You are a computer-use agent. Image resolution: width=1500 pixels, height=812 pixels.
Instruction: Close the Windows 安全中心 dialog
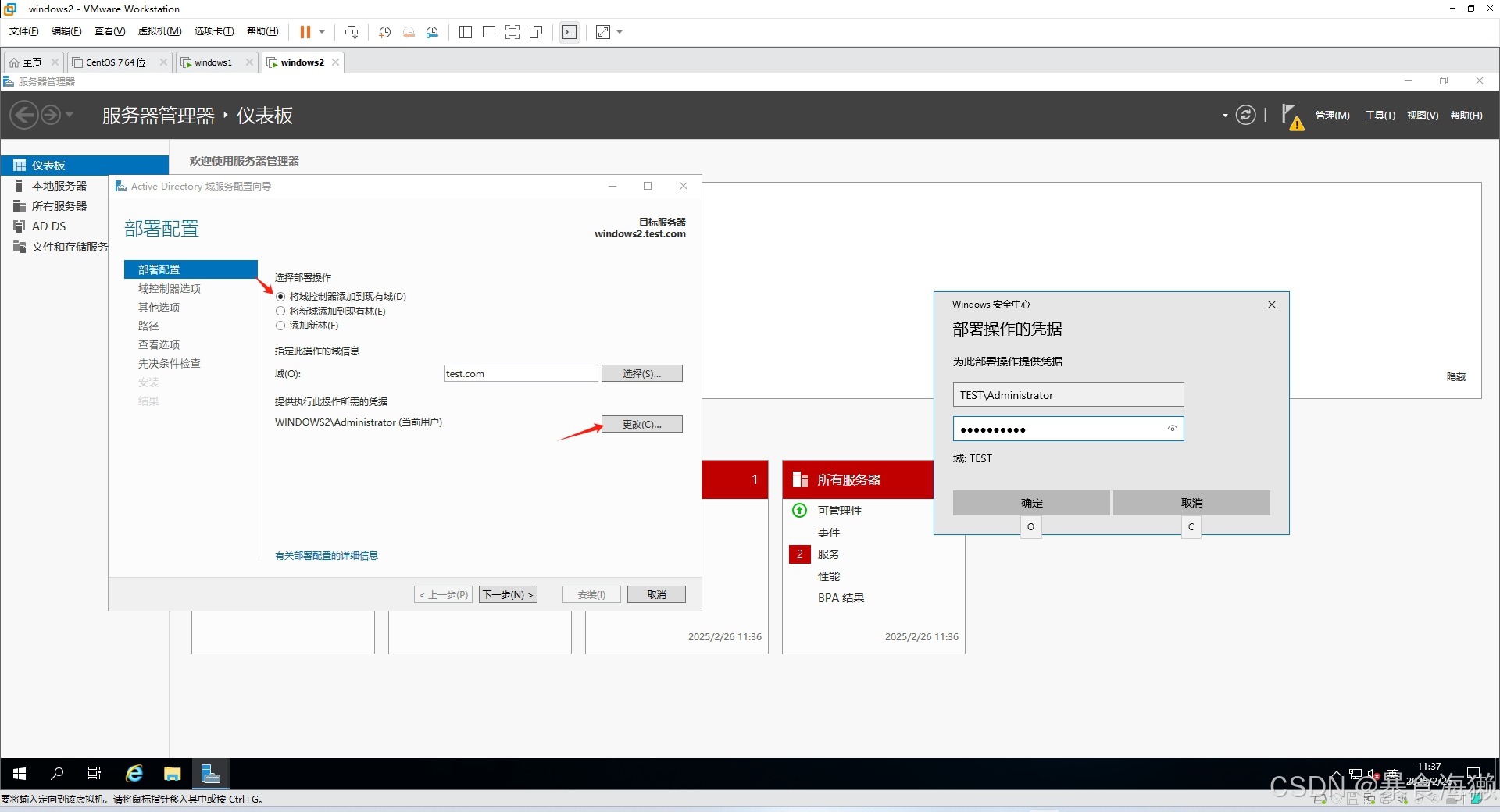[x=1272, y=304]
